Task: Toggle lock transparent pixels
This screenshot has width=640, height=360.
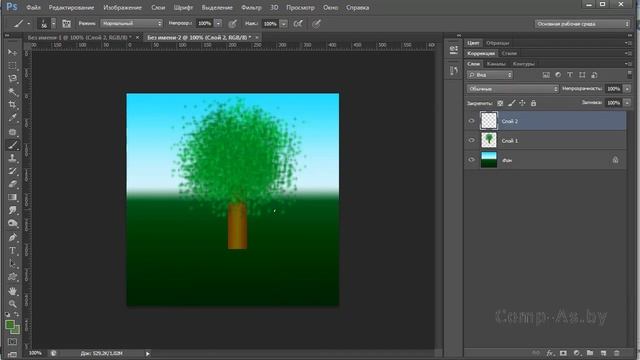Action: click(x=500, y=103)
